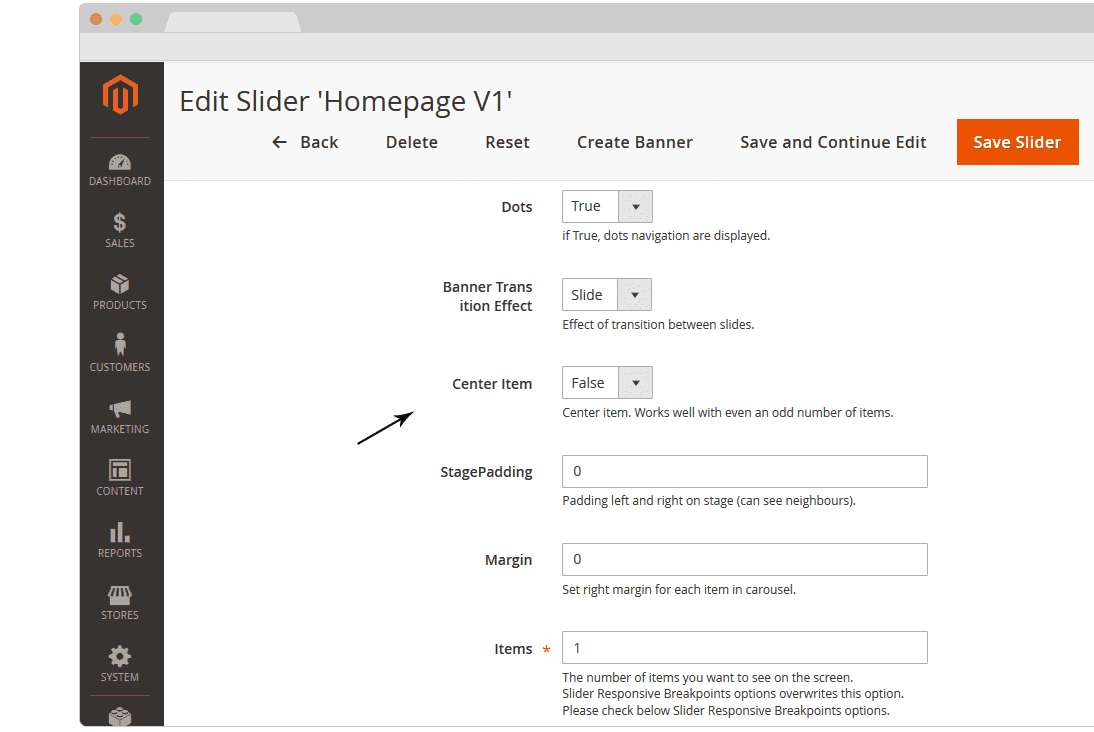
Task: Click the page title 'Edit Slider Homepage V1'
Action: [345, 102]
